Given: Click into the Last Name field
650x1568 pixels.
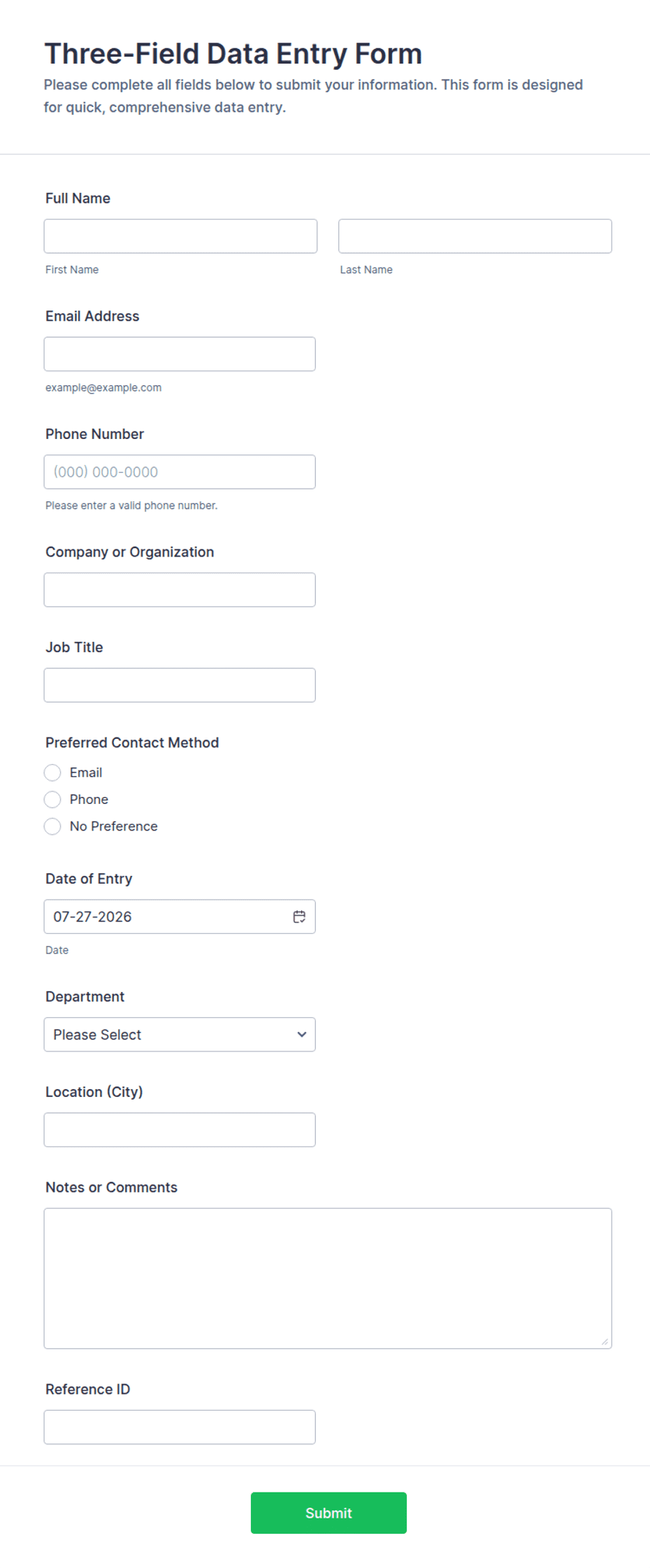Looking at the screenshot, I should point(475,236).
